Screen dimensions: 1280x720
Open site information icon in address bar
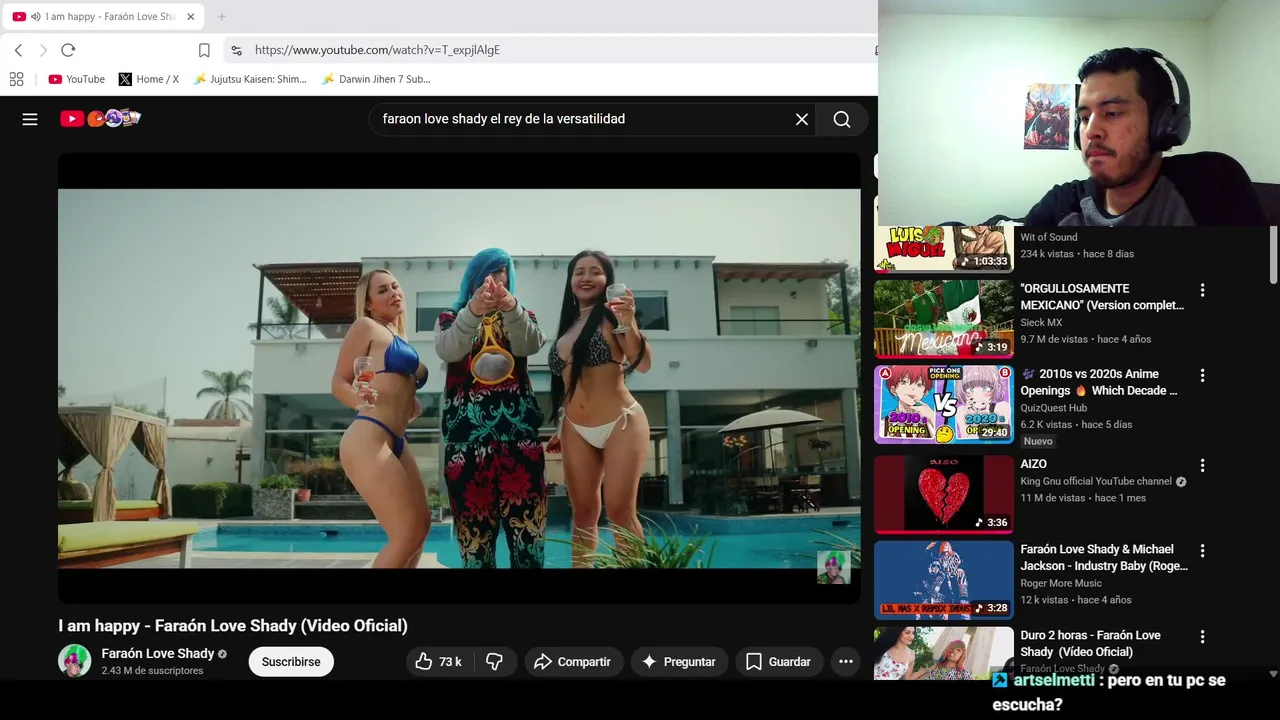pyautogui.click(x=235, y=50)
